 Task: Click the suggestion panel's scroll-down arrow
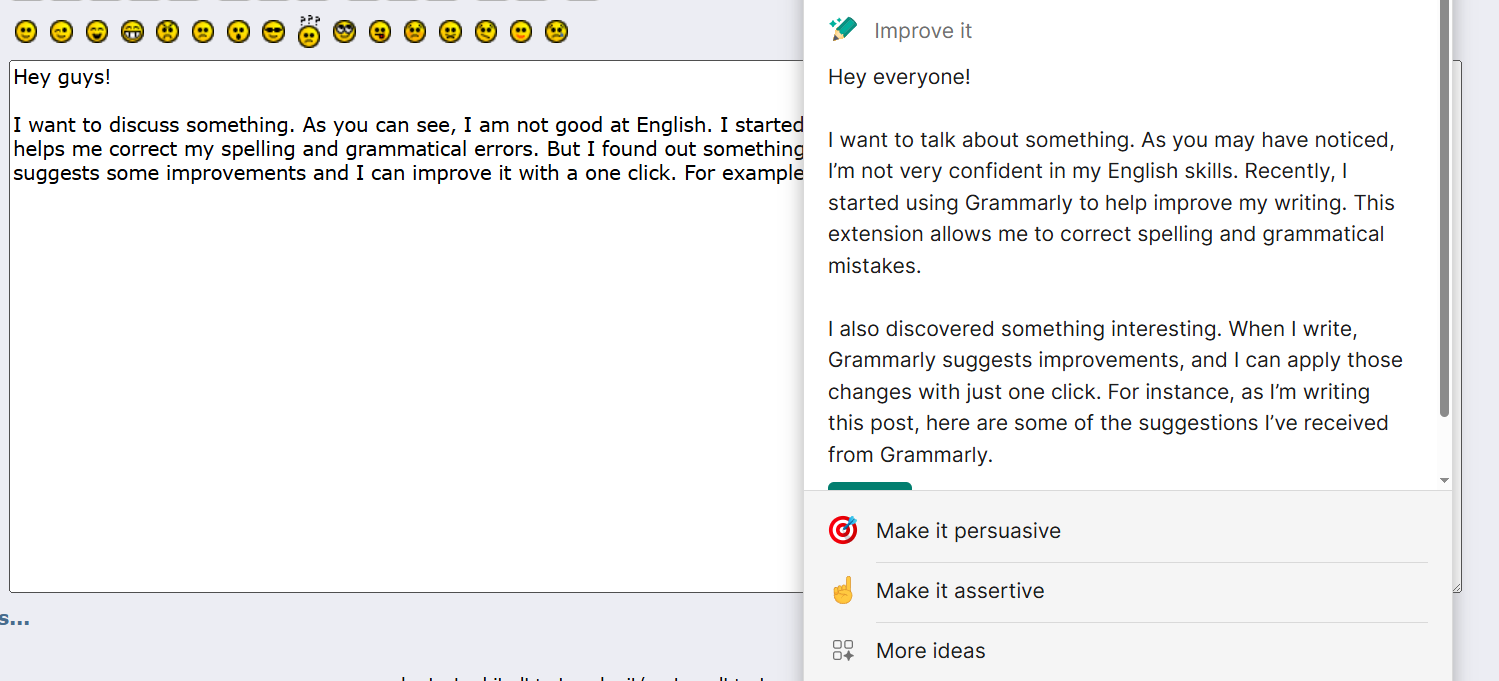[x=1444, y=481]
